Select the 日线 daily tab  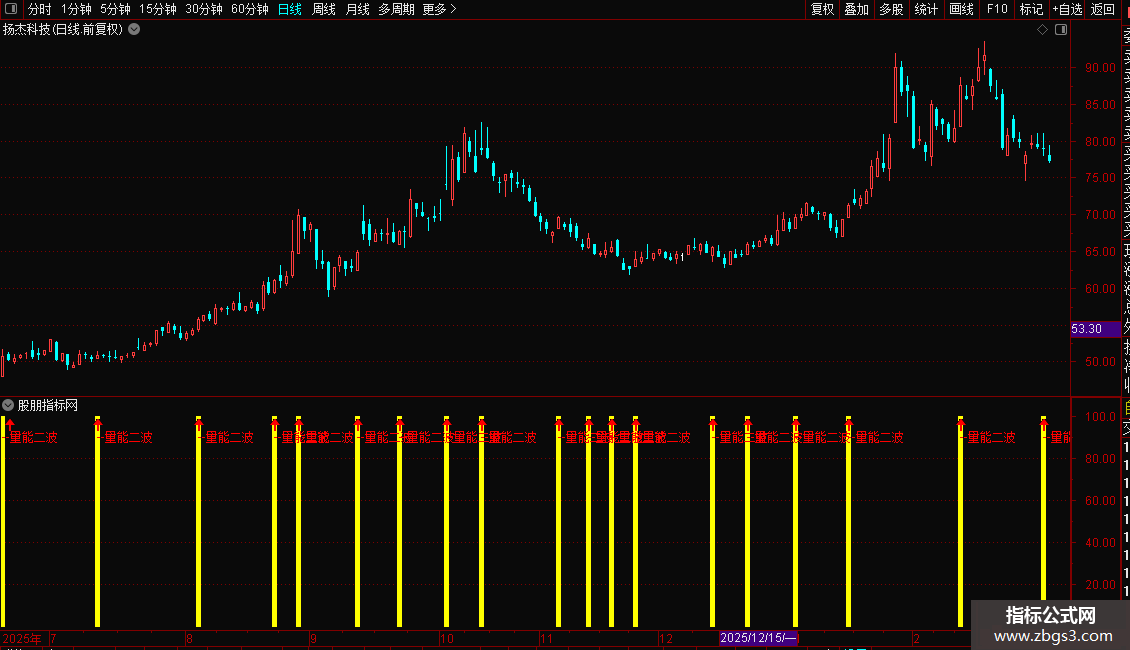coord(290,9)
